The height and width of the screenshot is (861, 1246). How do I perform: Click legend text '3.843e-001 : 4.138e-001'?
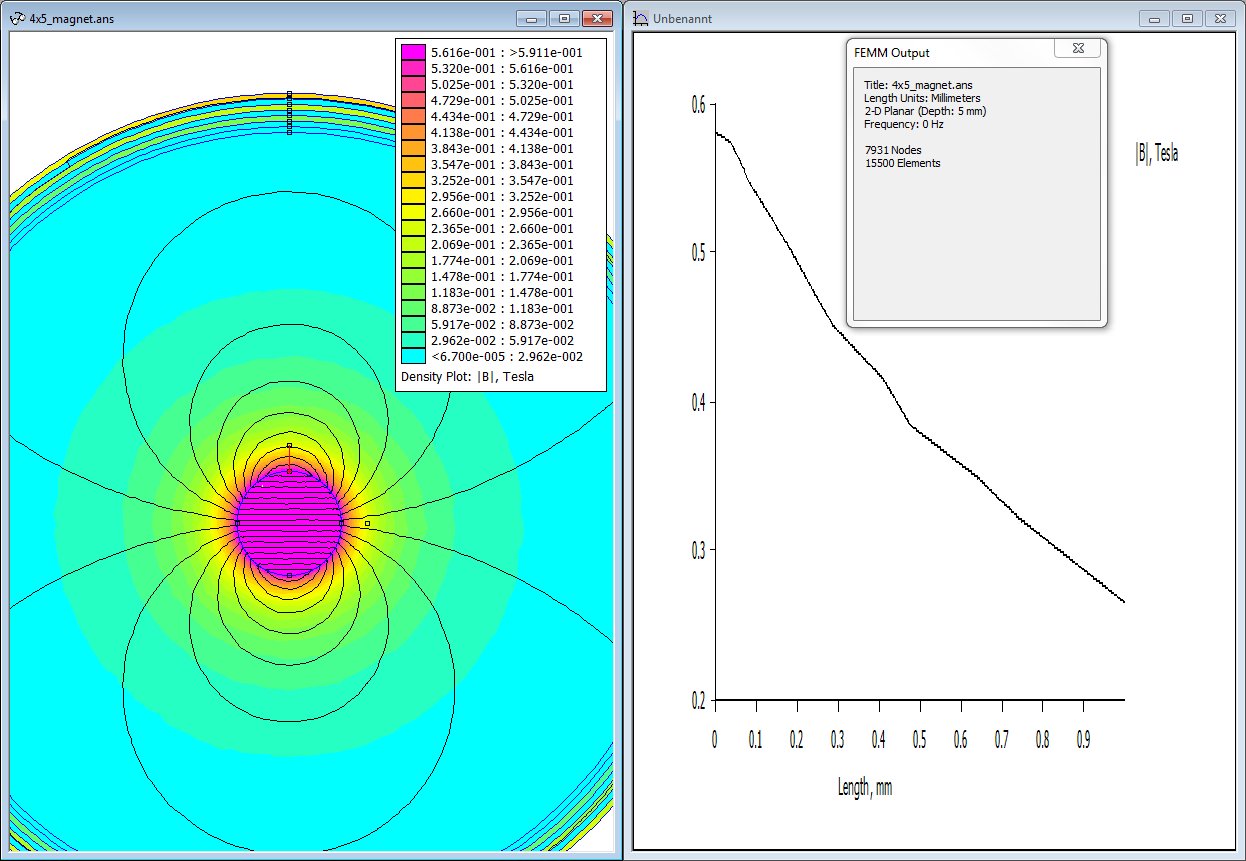pos(502,148)
